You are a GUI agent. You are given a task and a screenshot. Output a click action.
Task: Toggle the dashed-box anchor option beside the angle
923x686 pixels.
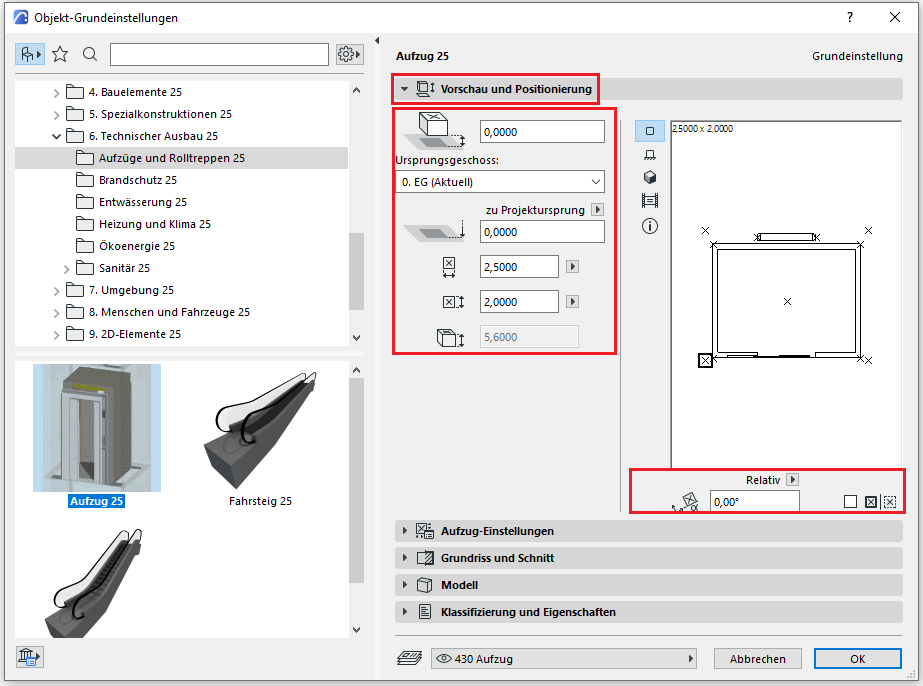coord(890,502)
